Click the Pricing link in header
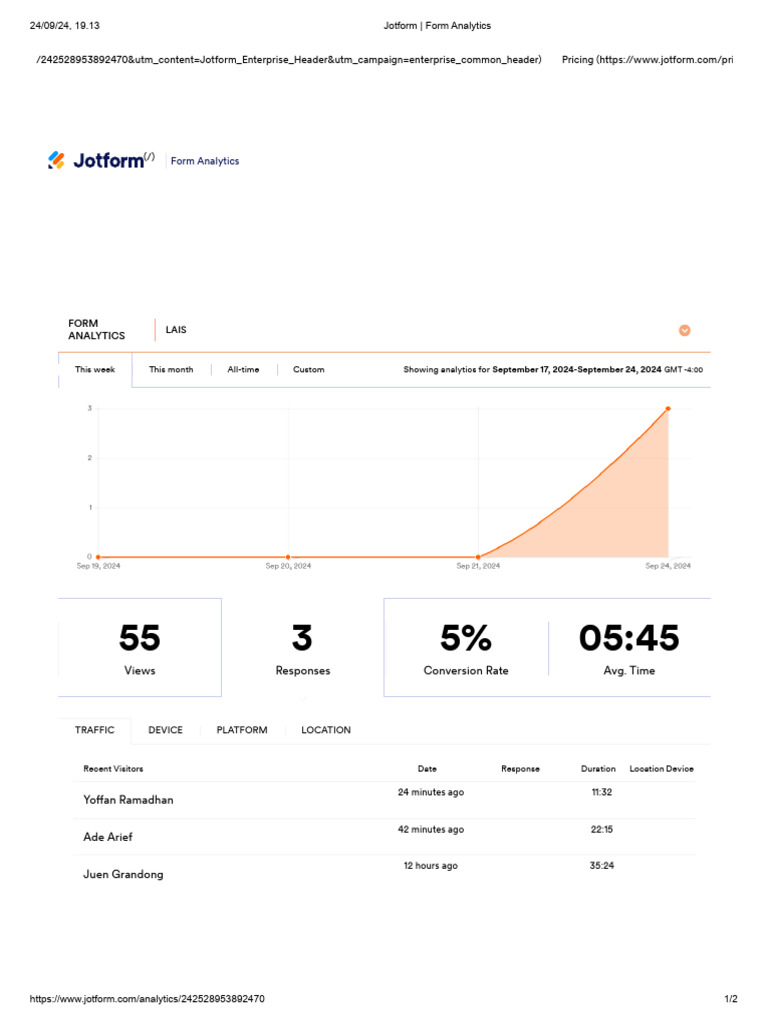768x1024 pixels. (x=646, y=60)
